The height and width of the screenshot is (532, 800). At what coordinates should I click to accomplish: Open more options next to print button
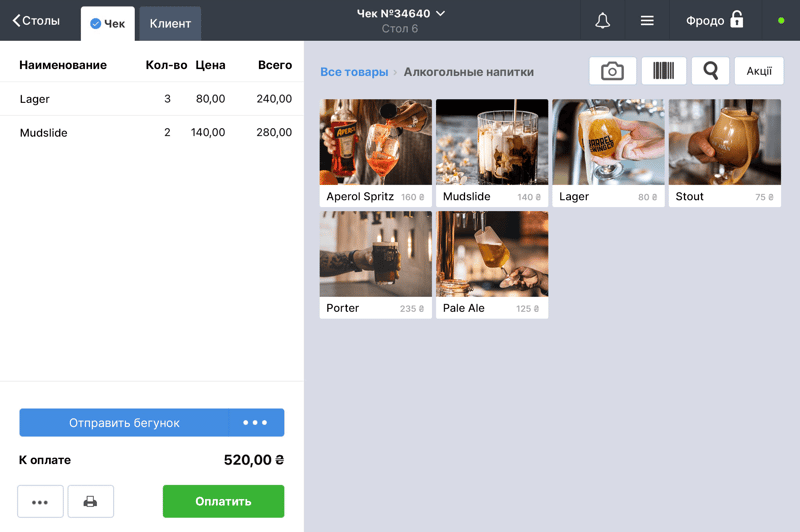click(x=40, y=501)
